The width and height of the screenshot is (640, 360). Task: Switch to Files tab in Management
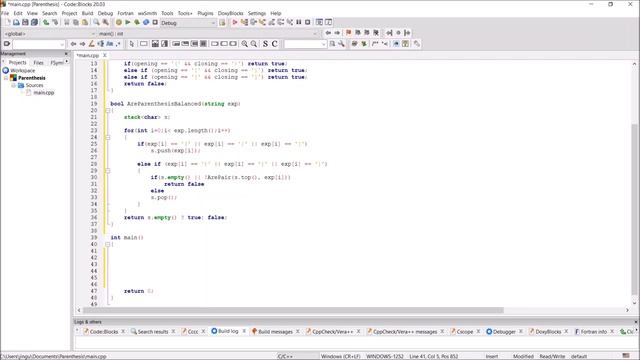[38, 62]
